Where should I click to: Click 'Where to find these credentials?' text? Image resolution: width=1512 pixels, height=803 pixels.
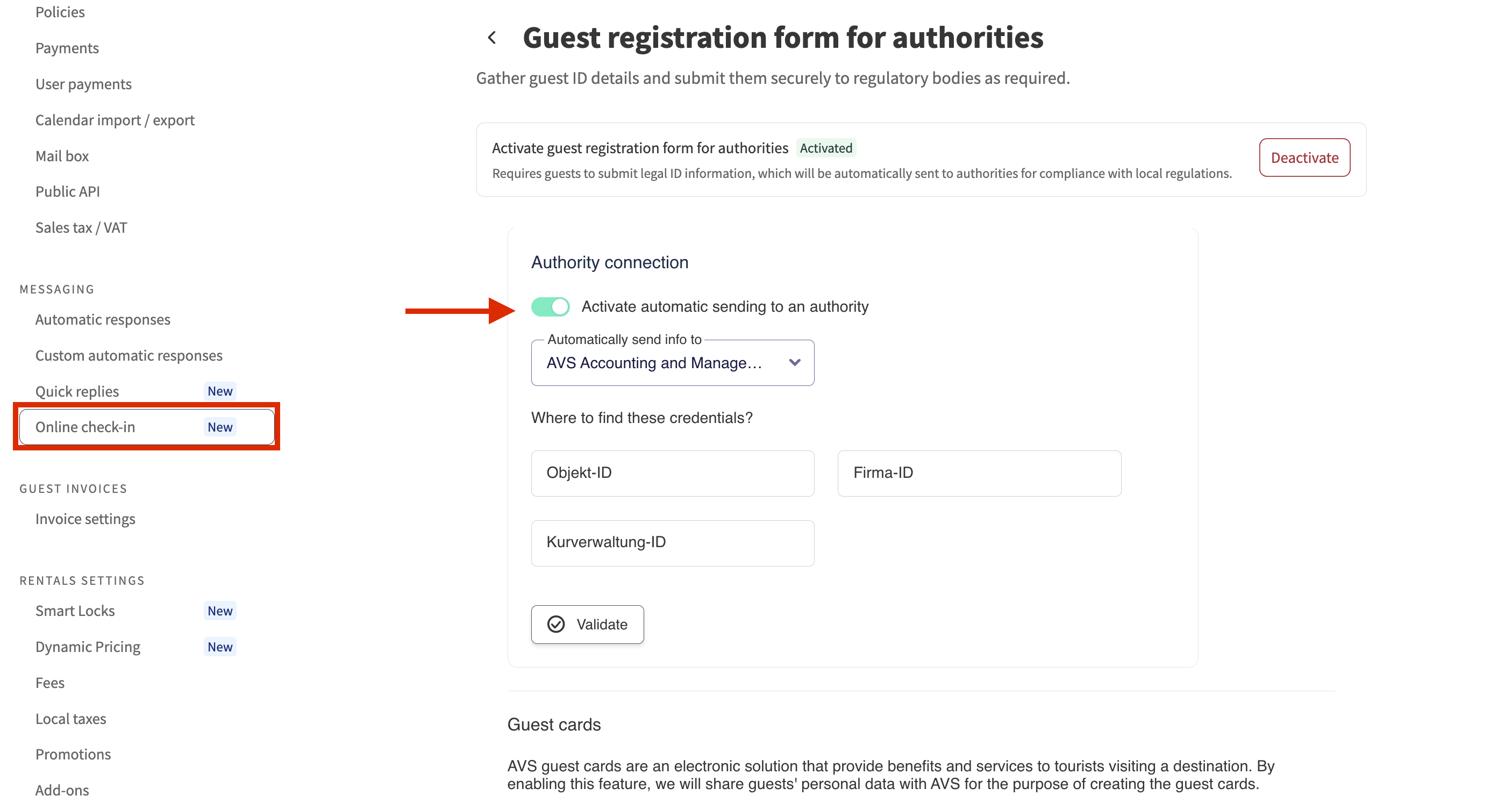(641, 418)
